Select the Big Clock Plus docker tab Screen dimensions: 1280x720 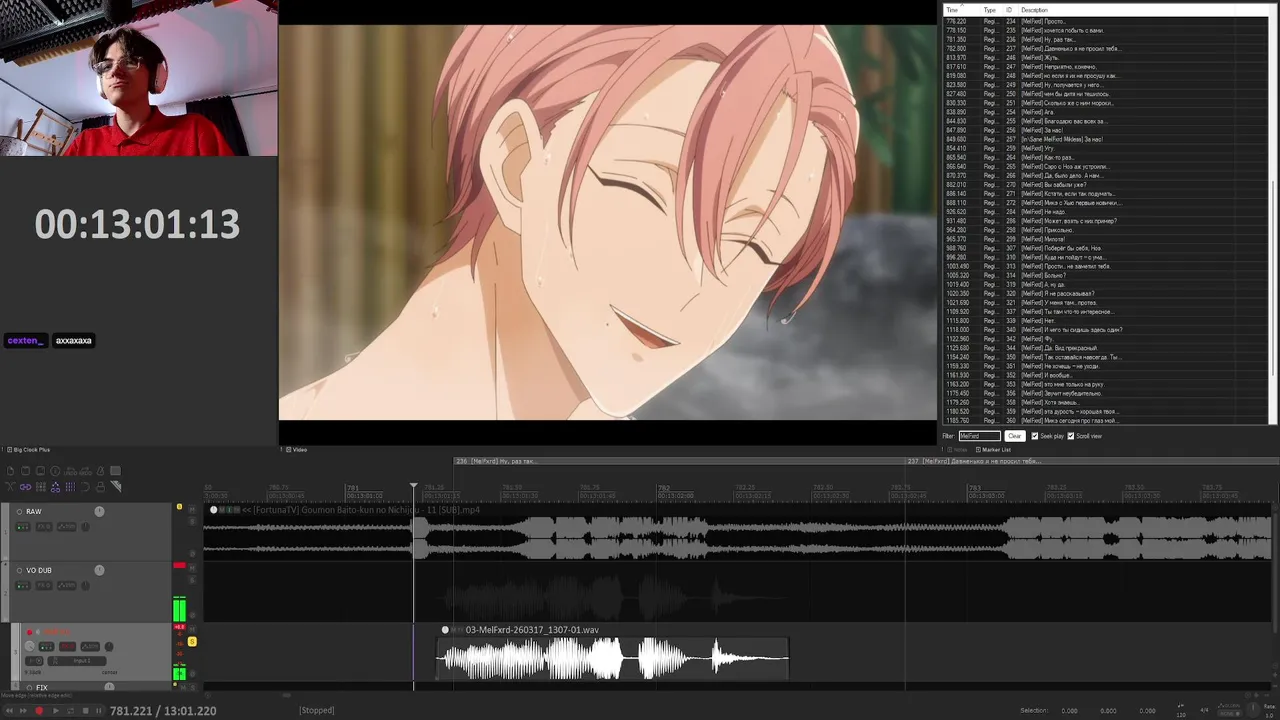[28, 450]
